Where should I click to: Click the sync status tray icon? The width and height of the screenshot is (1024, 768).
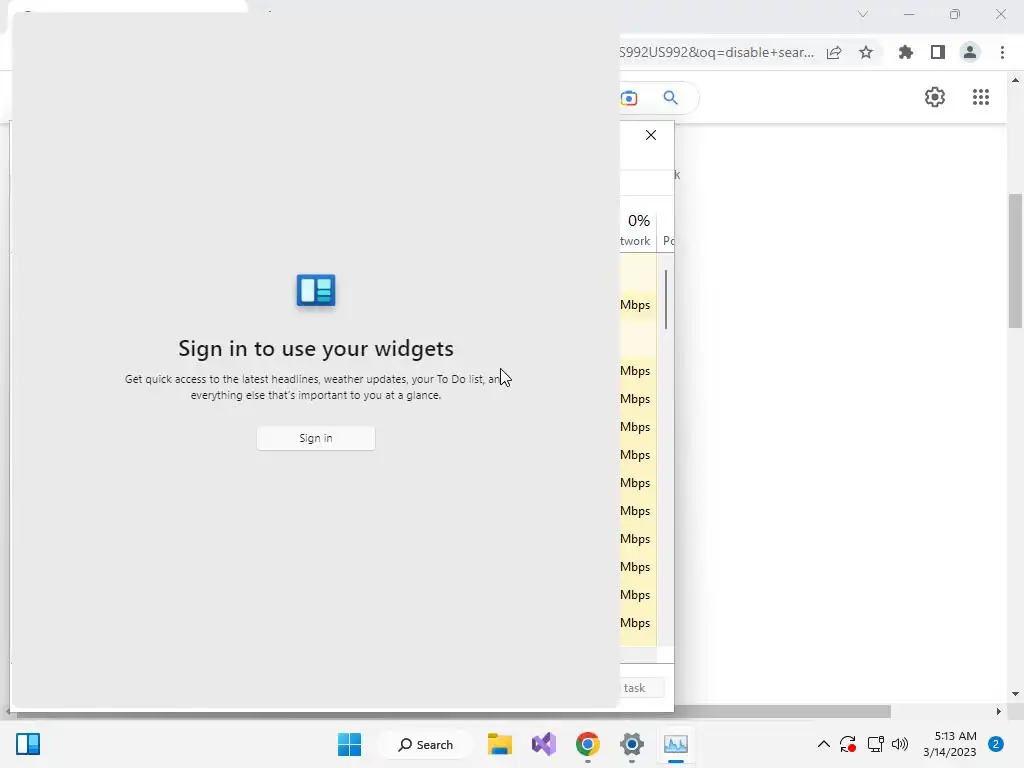(848, 744)
